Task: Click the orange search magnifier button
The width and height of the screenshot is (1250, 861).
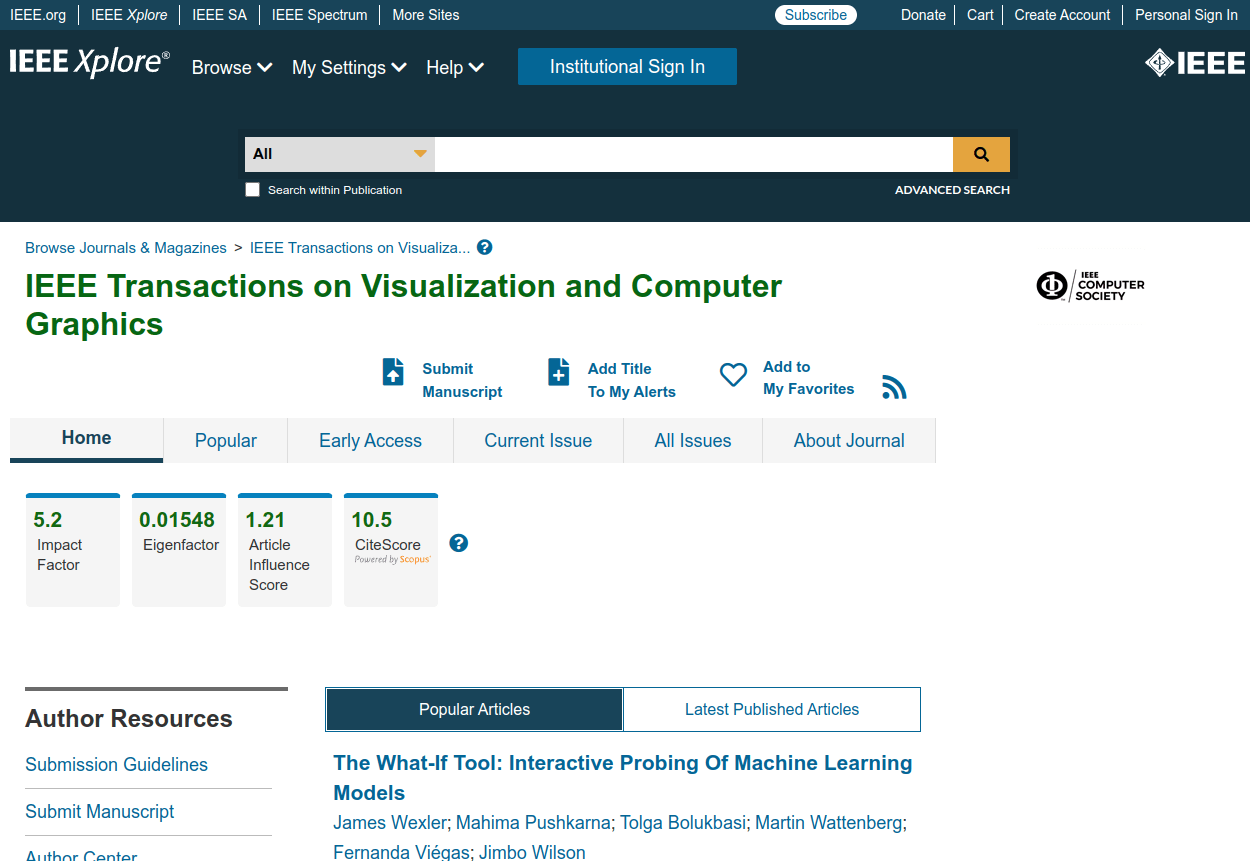Action: coord(981,154)
